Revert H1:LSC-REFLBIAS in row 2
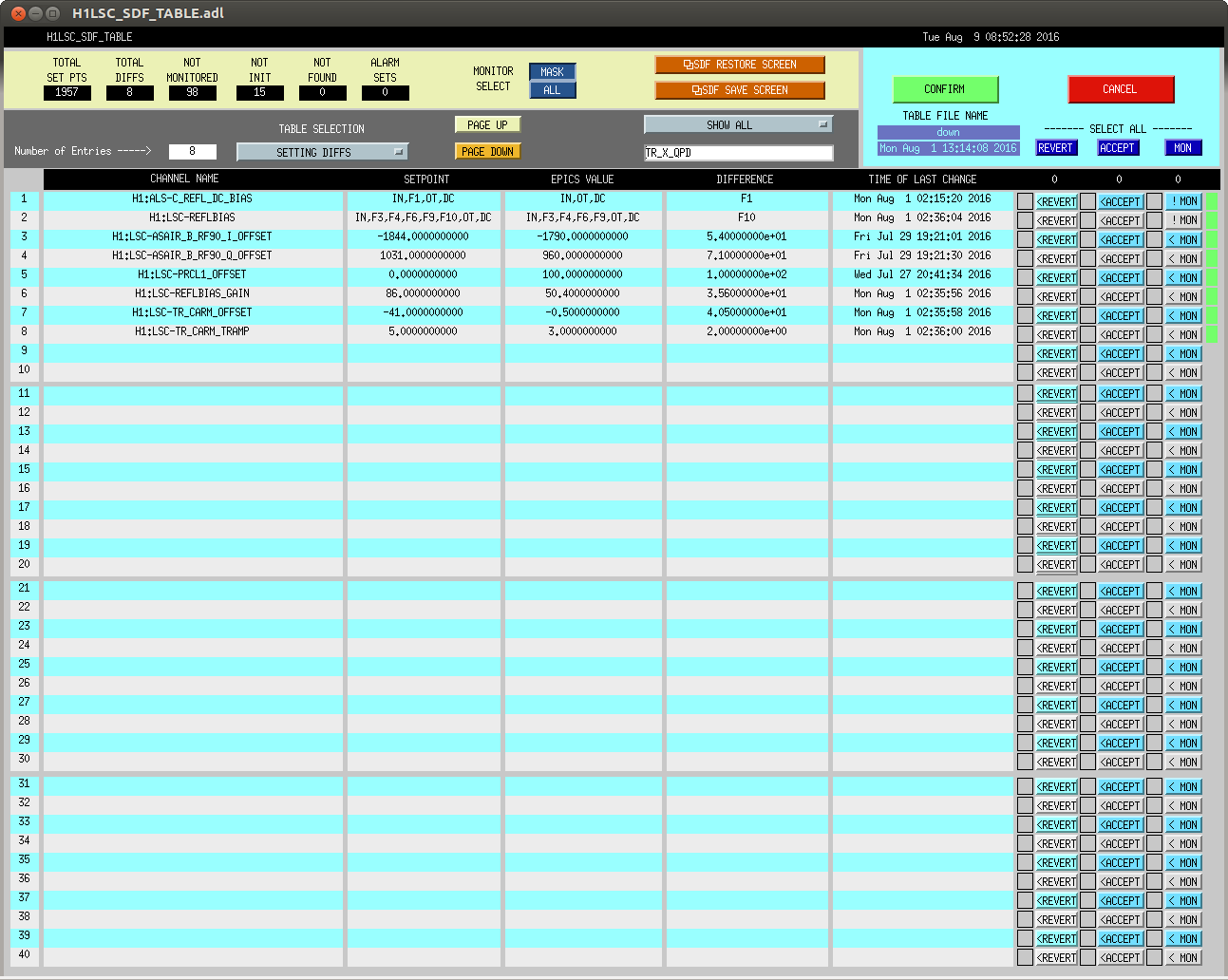Screen dimensions: 1228x980 click(1056, 221)
